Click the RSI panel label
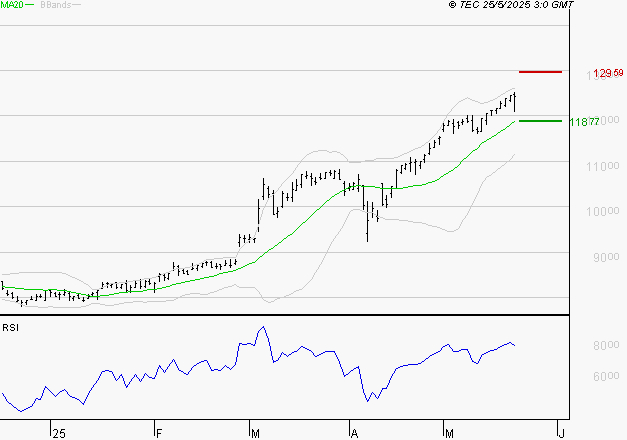Image resolution: width=627 pixels, height=440 pixels. coord(10,328)
